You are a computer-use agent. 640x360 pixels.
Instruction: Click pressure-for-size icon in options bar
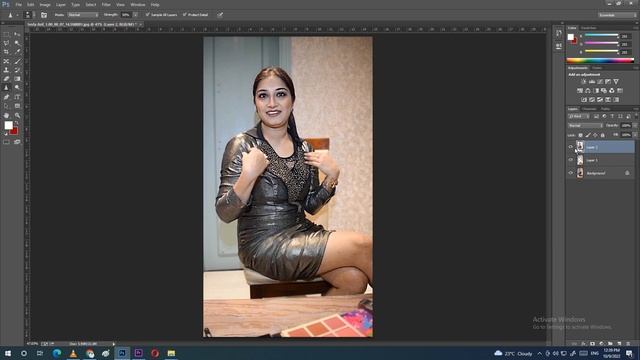(220, 15)
